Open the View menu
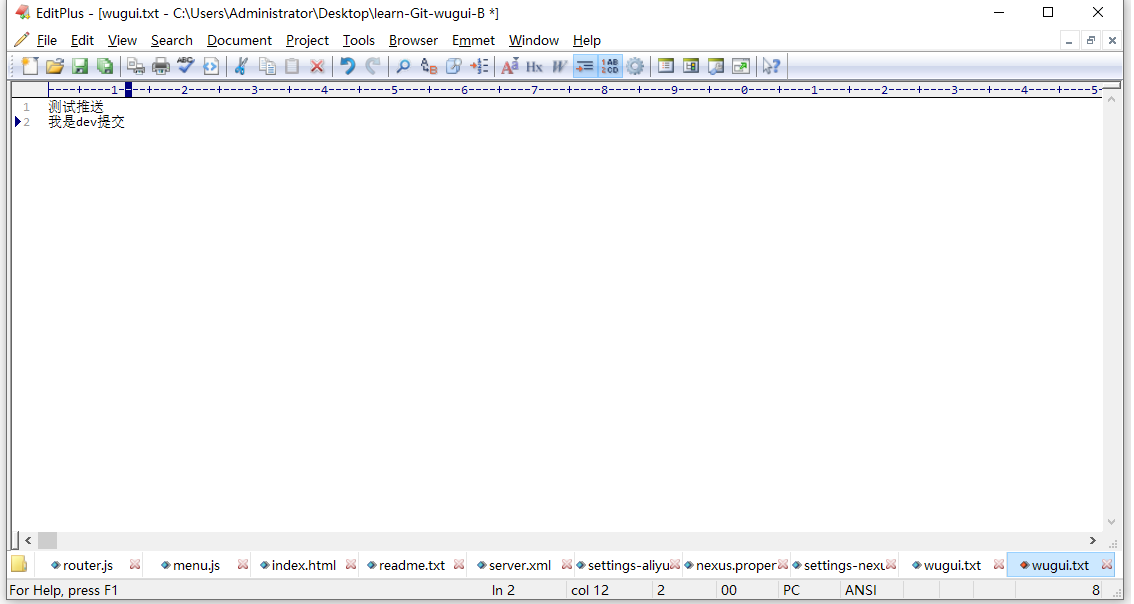 tap(122, 41)
